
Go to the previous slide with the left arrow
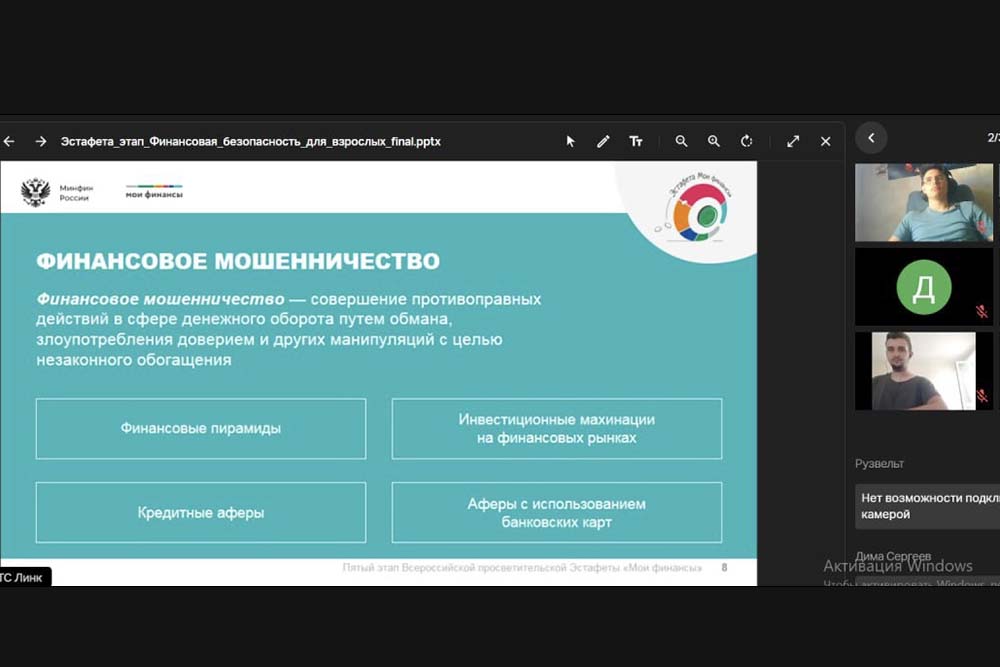point(9,142)
